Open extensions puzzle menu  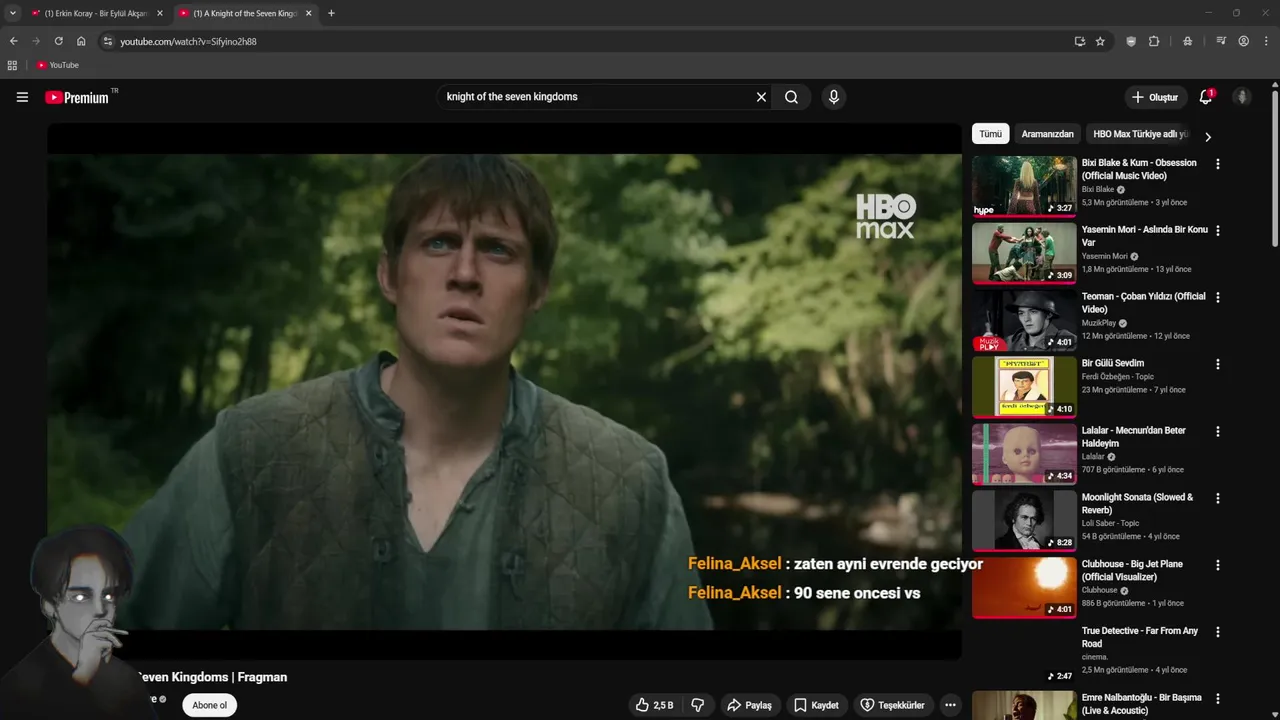coord(1154,41)
